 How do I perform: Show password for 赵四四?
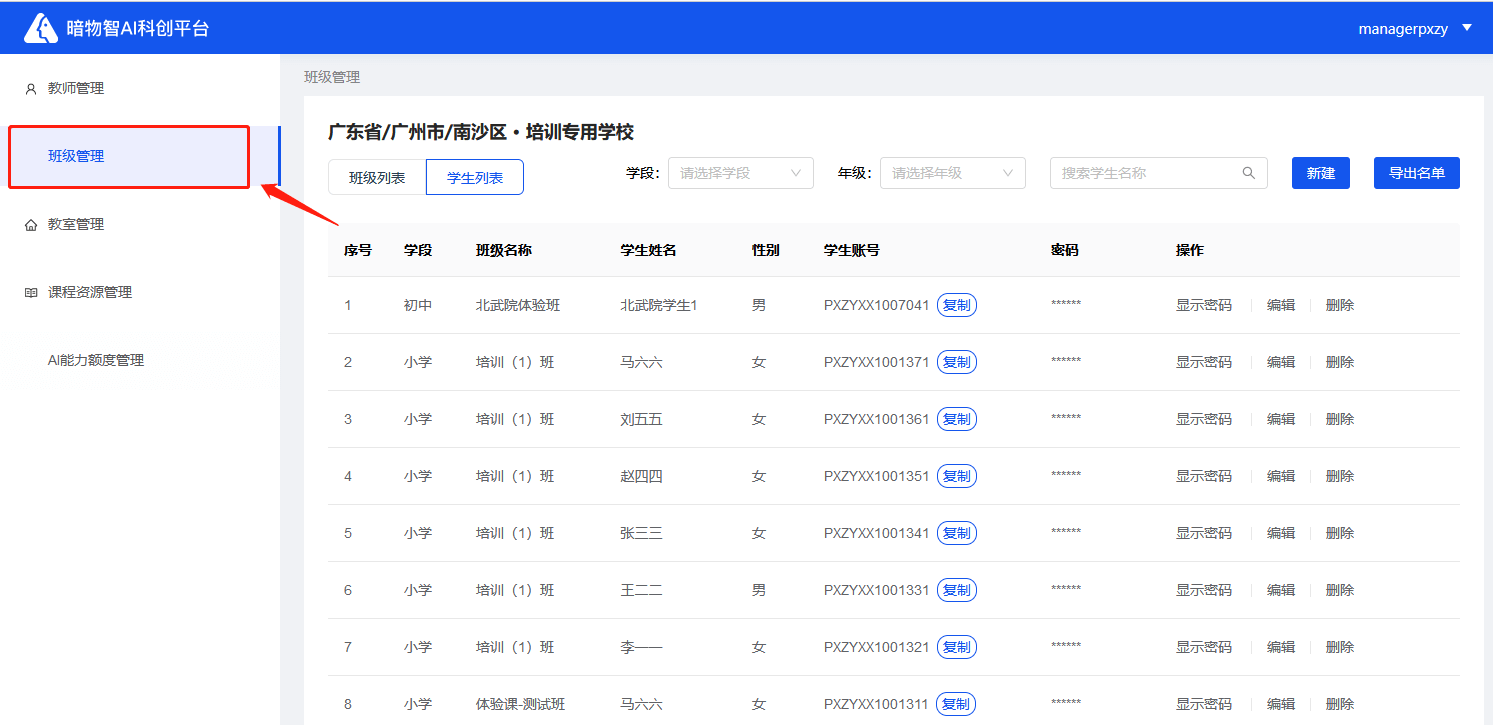tap(1204, 476)
